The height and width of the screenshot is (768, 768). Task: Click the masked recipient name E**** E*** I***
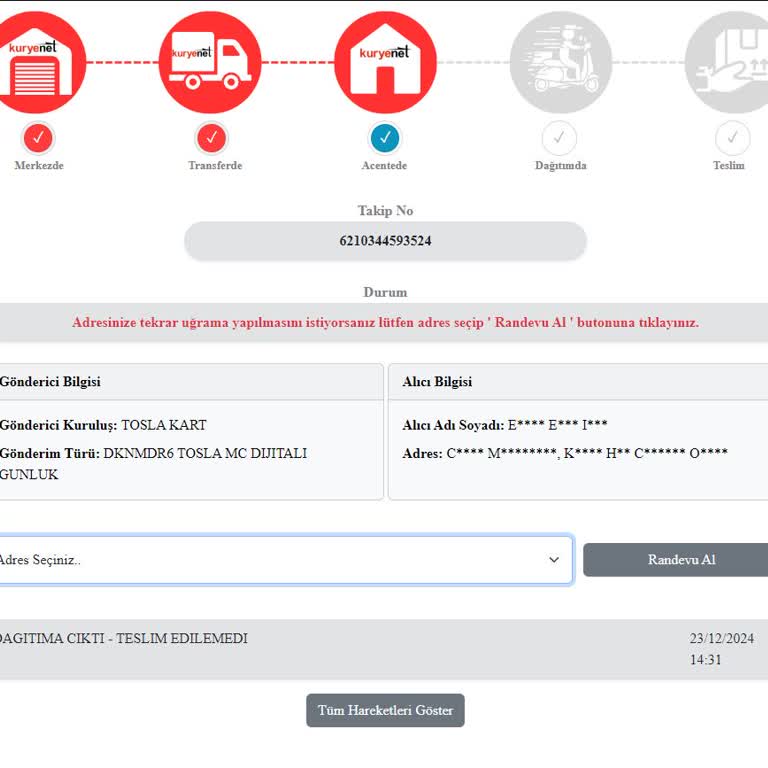[557, 425]
